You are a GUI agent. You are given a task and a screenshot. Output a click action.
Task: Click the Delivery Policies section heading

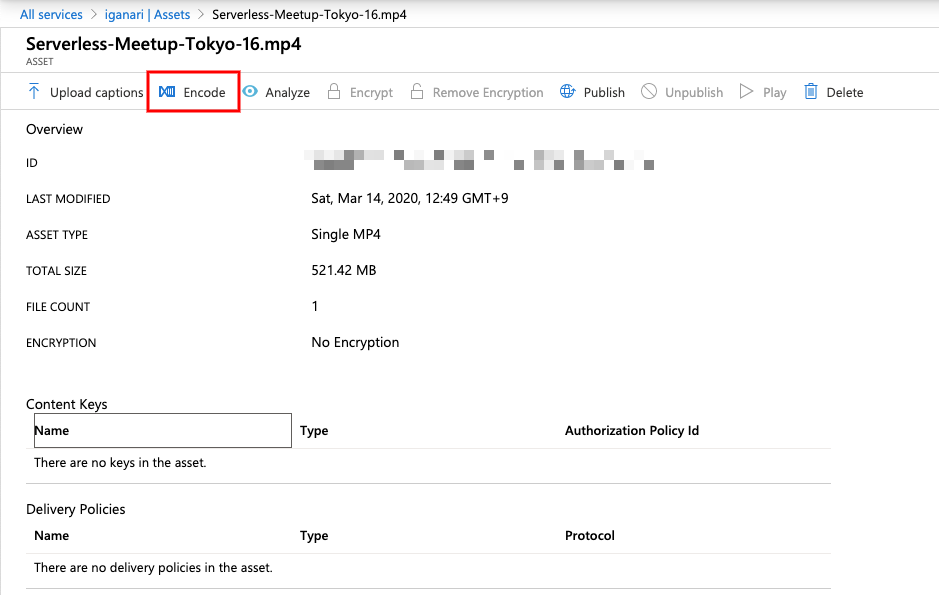(75, 509)
